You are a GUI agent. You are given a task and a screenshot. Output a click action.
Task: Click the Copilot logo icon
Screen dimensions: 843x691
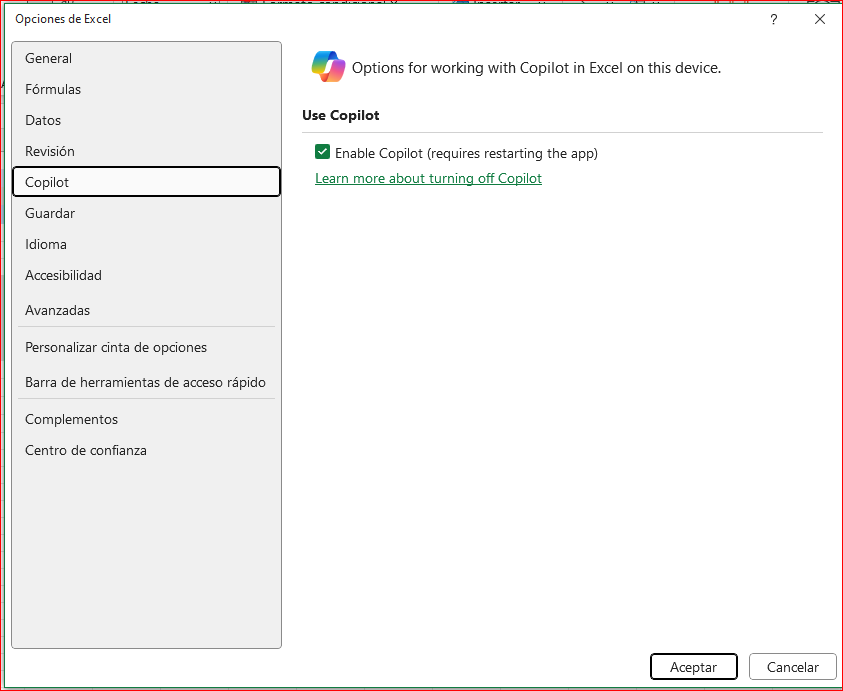[x=328, y=66]
